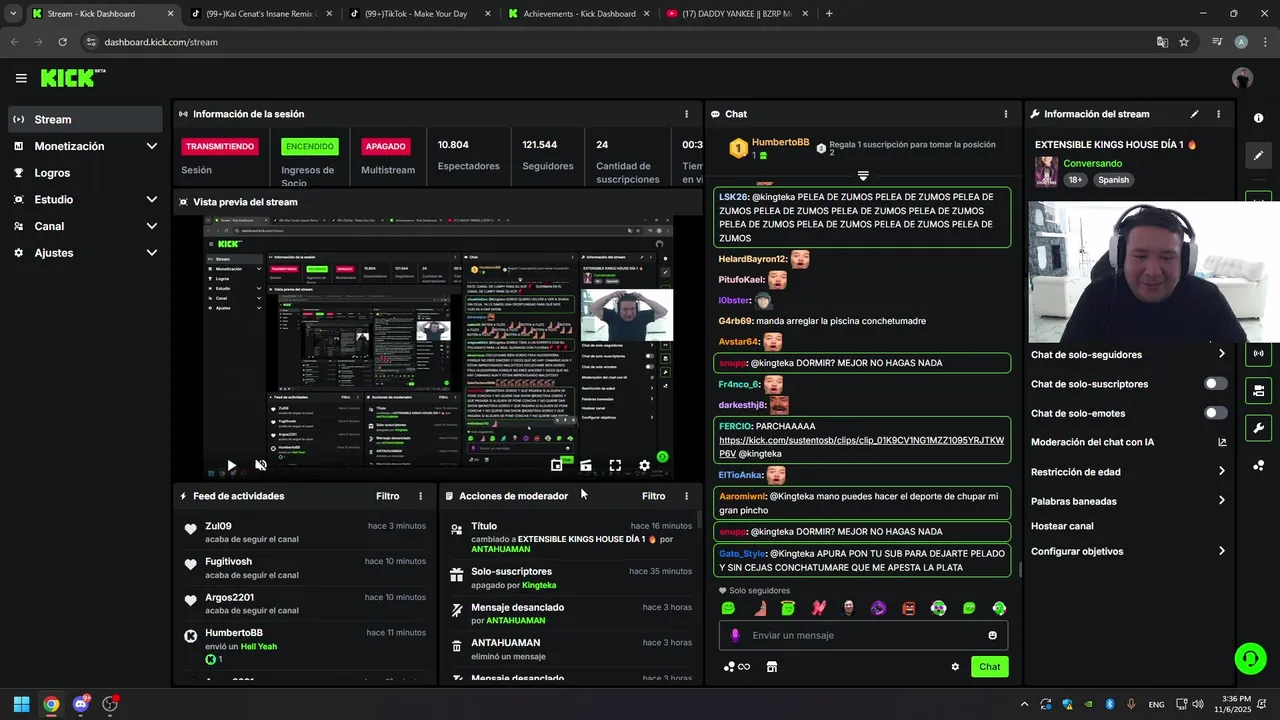Open stream preview settings gear
This screenshot has width=1280, height=720.
point(644,465)
